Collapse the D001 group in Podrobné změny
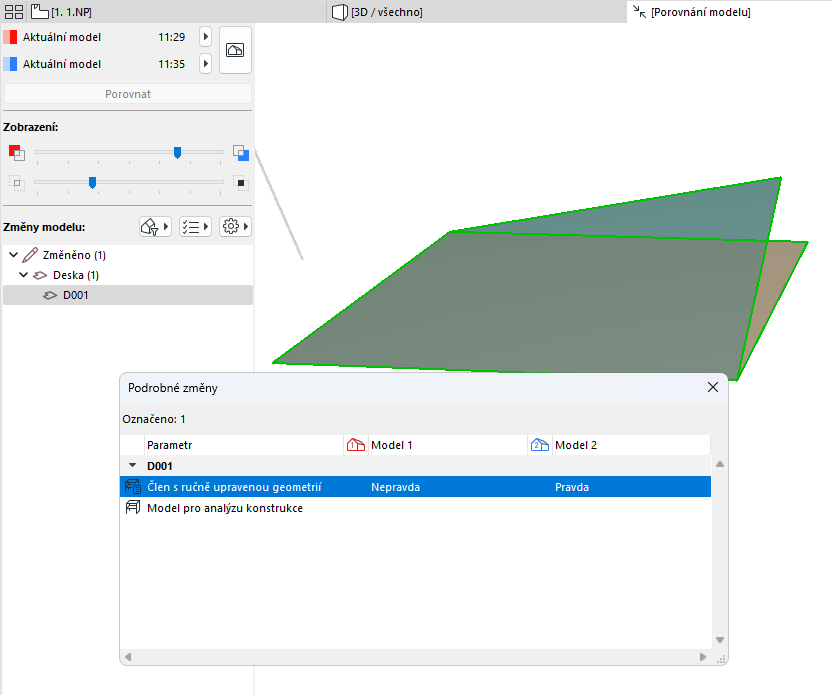The image size is (832, 695). [133, 465]
